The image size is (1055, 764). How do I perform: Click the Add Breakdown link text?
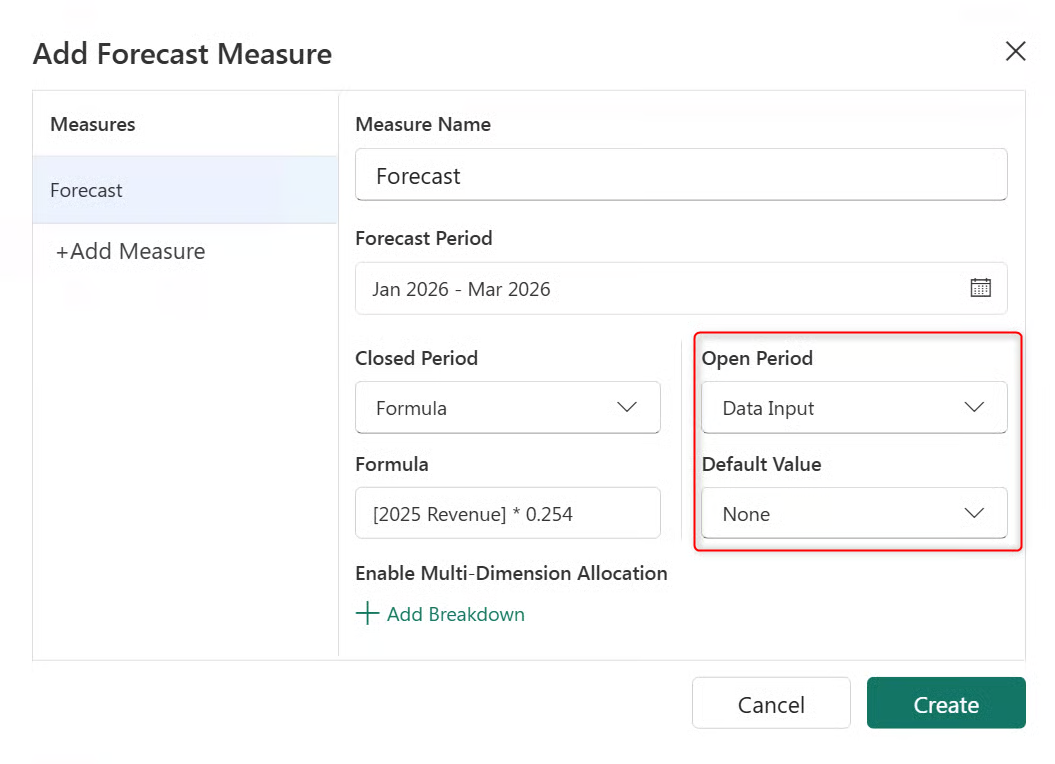[x=455, y=614]
